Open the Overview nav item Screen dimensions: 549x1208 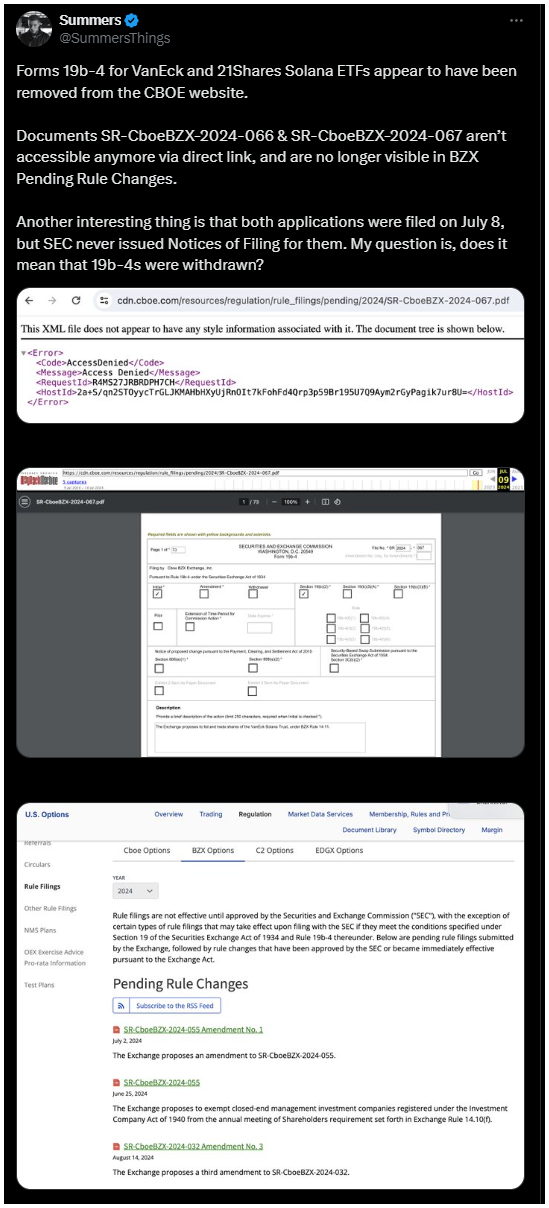click(x=169, y=814)
